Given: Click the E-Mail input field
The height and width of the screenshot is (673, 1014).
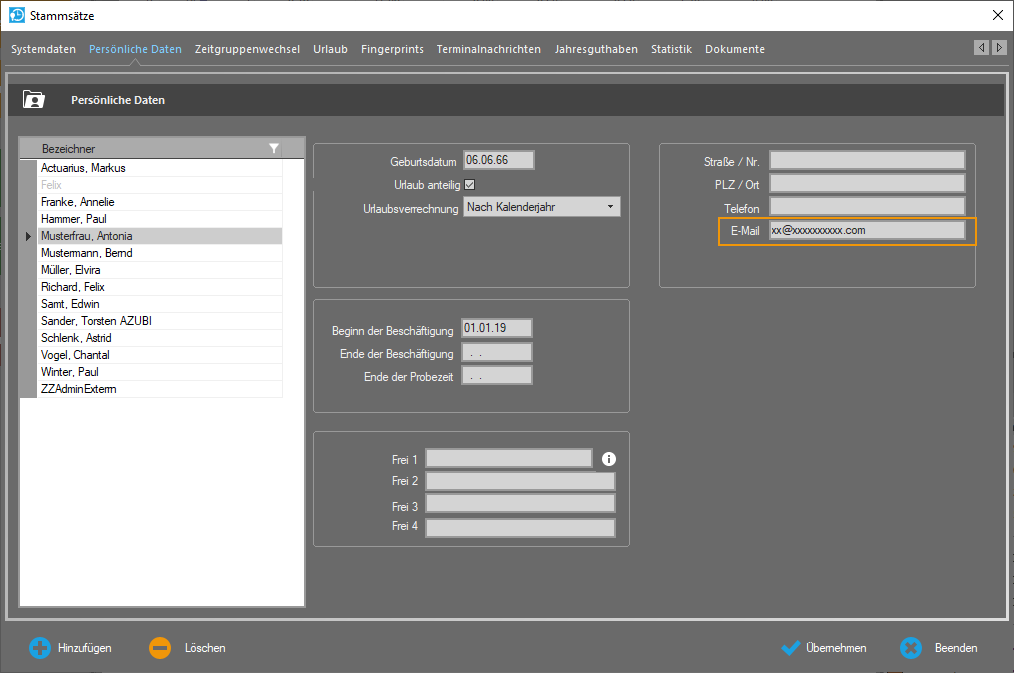Looking at the screenshot, I should tap(866, 230).
